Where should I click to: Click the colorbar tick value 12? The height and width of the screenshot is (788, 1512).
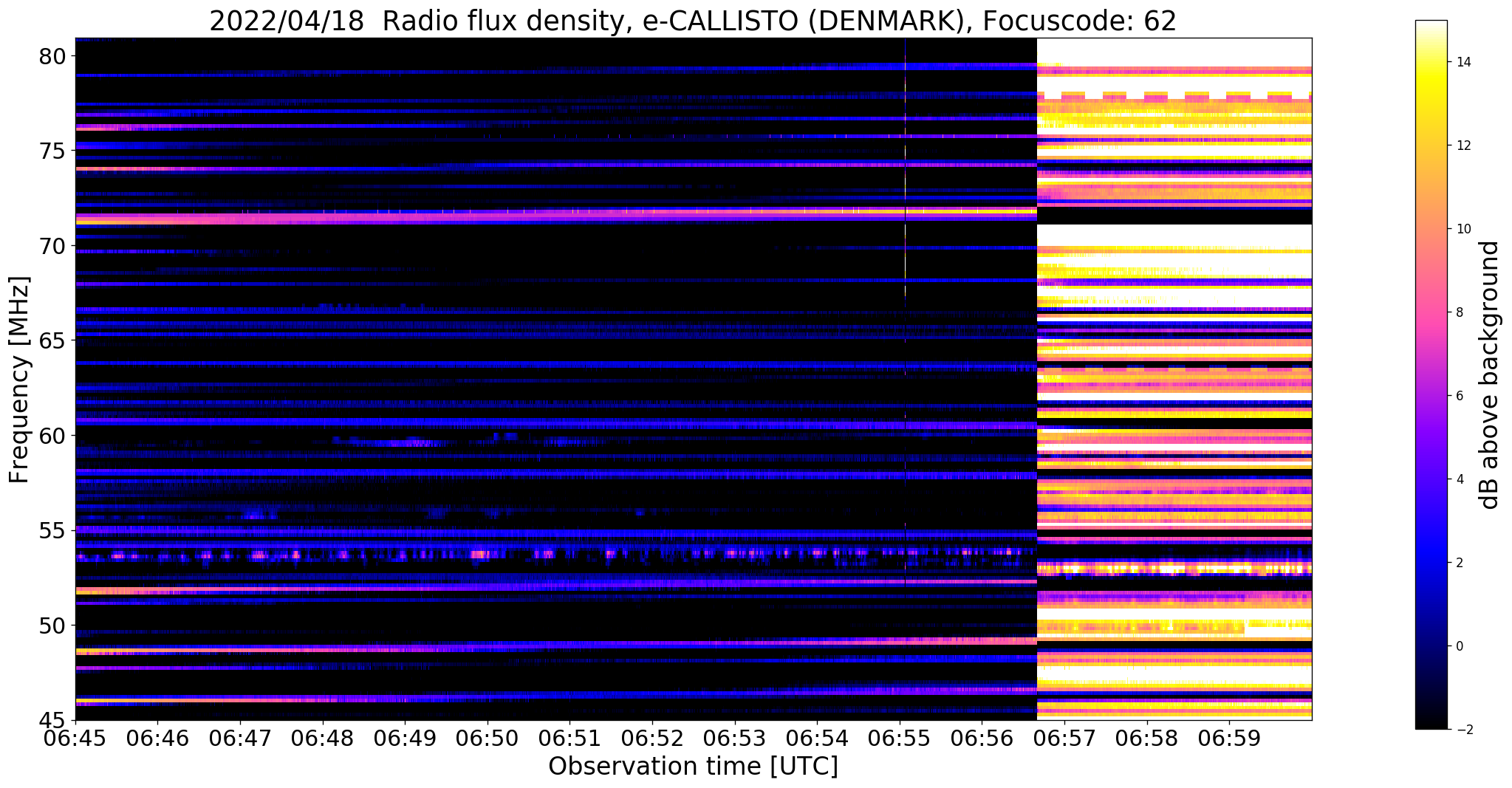[x=1463, y=145]
